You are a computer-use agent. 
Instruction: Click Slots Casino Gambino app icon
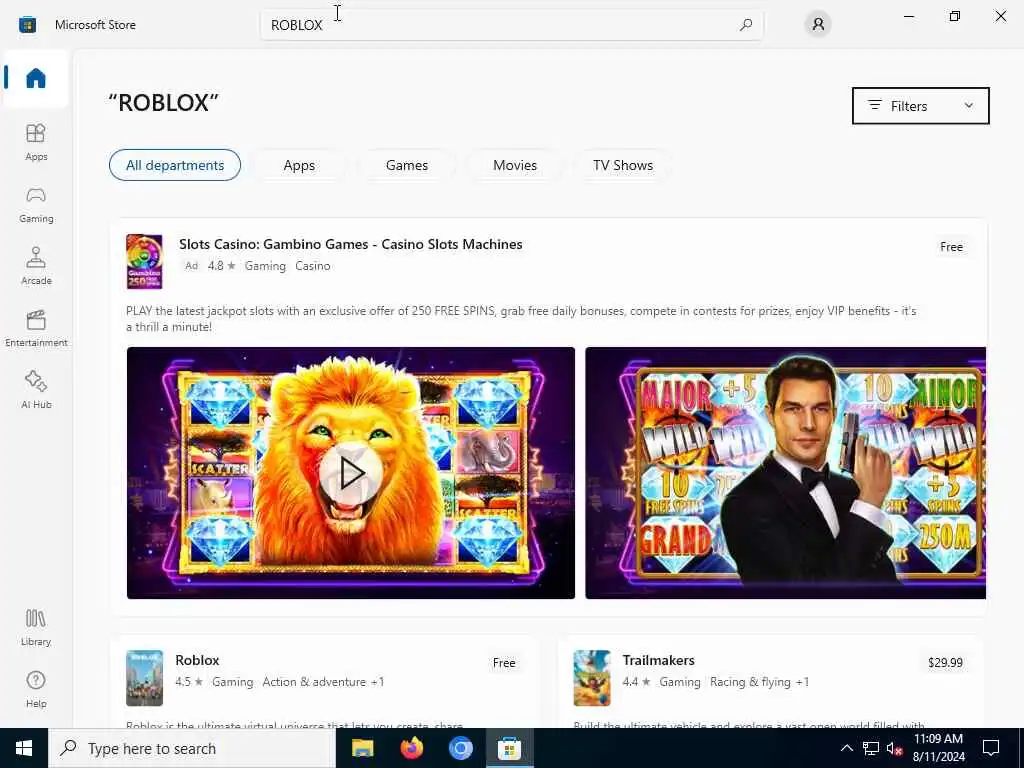coord(144,261)
